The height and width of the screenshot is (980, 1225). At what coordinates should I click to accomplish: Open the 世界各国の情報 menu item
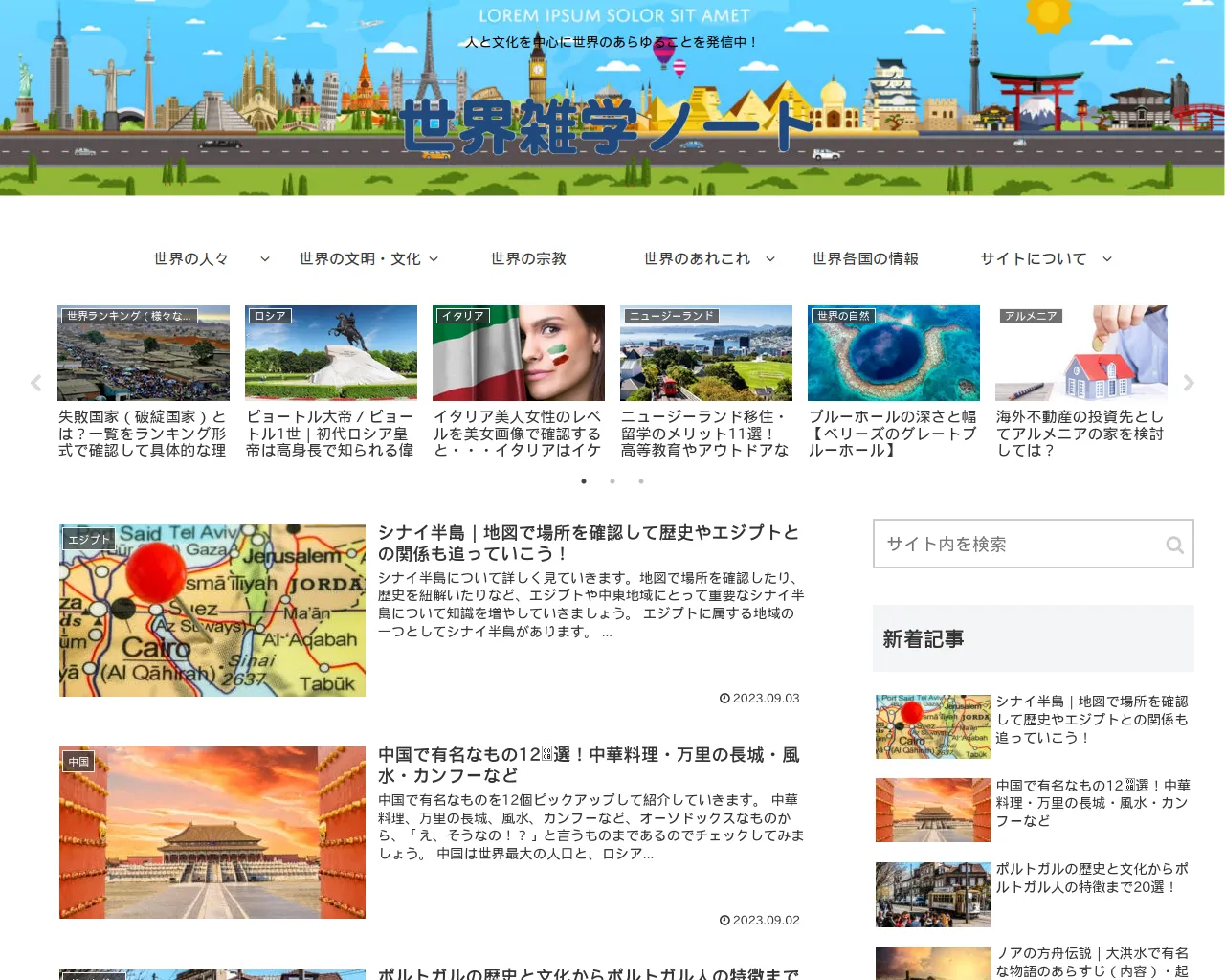865,259
